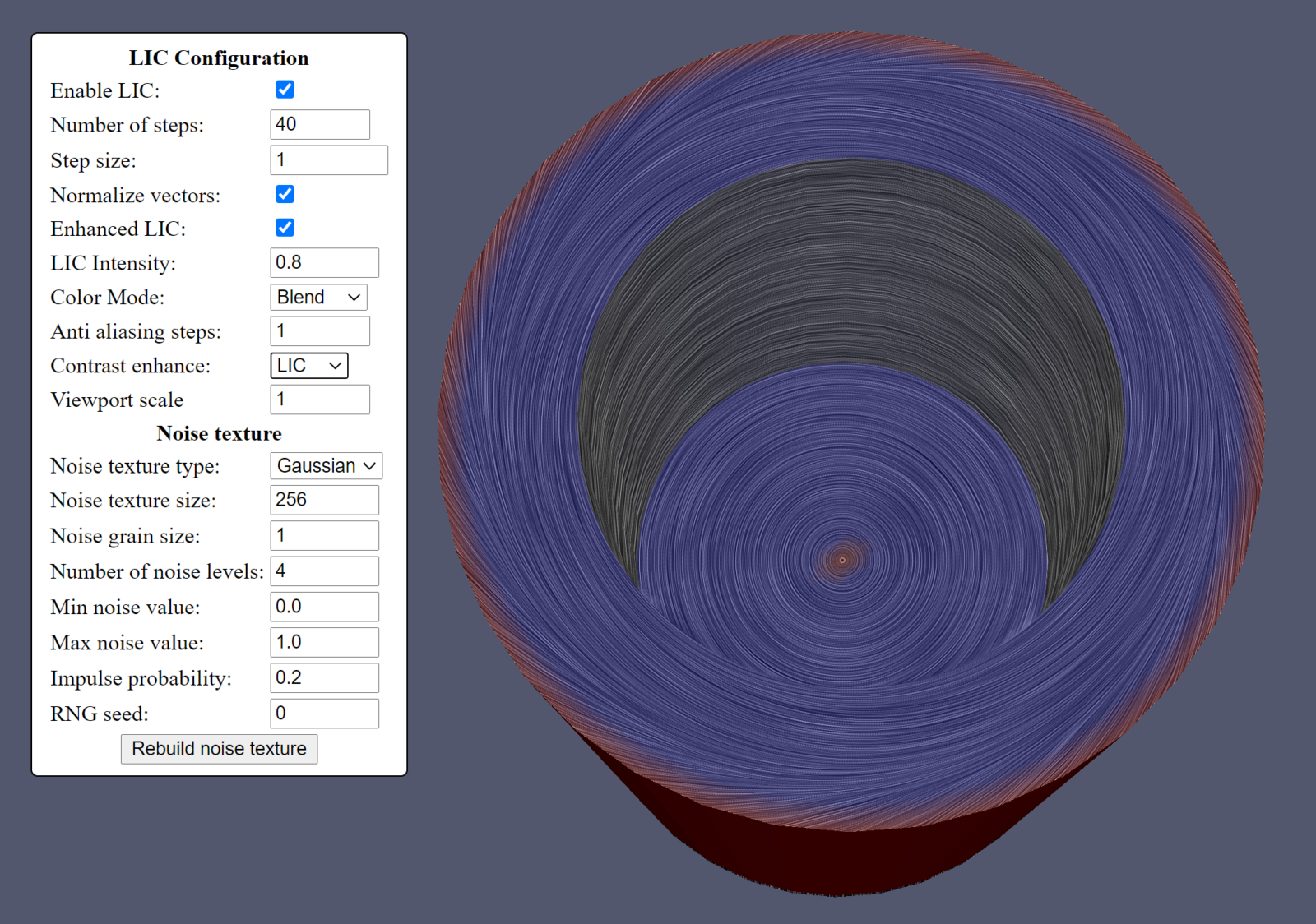
Task: Uncheck the Normalize vectors checkbox
Action: 285,194
